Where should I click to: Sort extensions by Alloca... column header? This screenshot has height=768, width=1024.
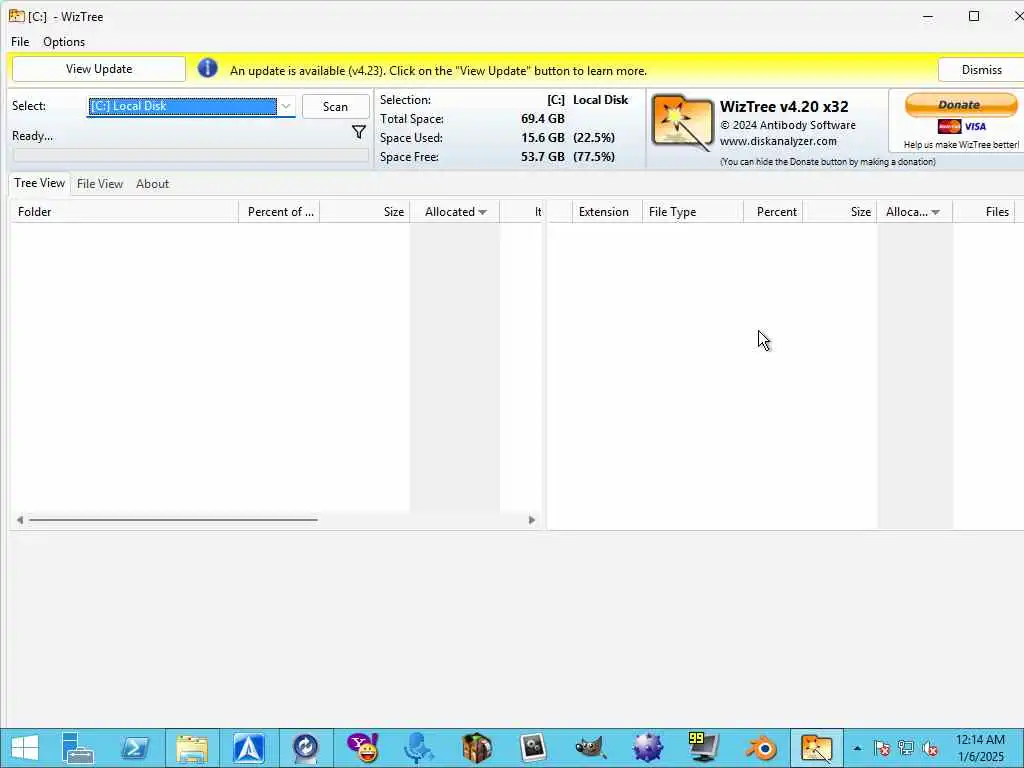click(914, 212)
